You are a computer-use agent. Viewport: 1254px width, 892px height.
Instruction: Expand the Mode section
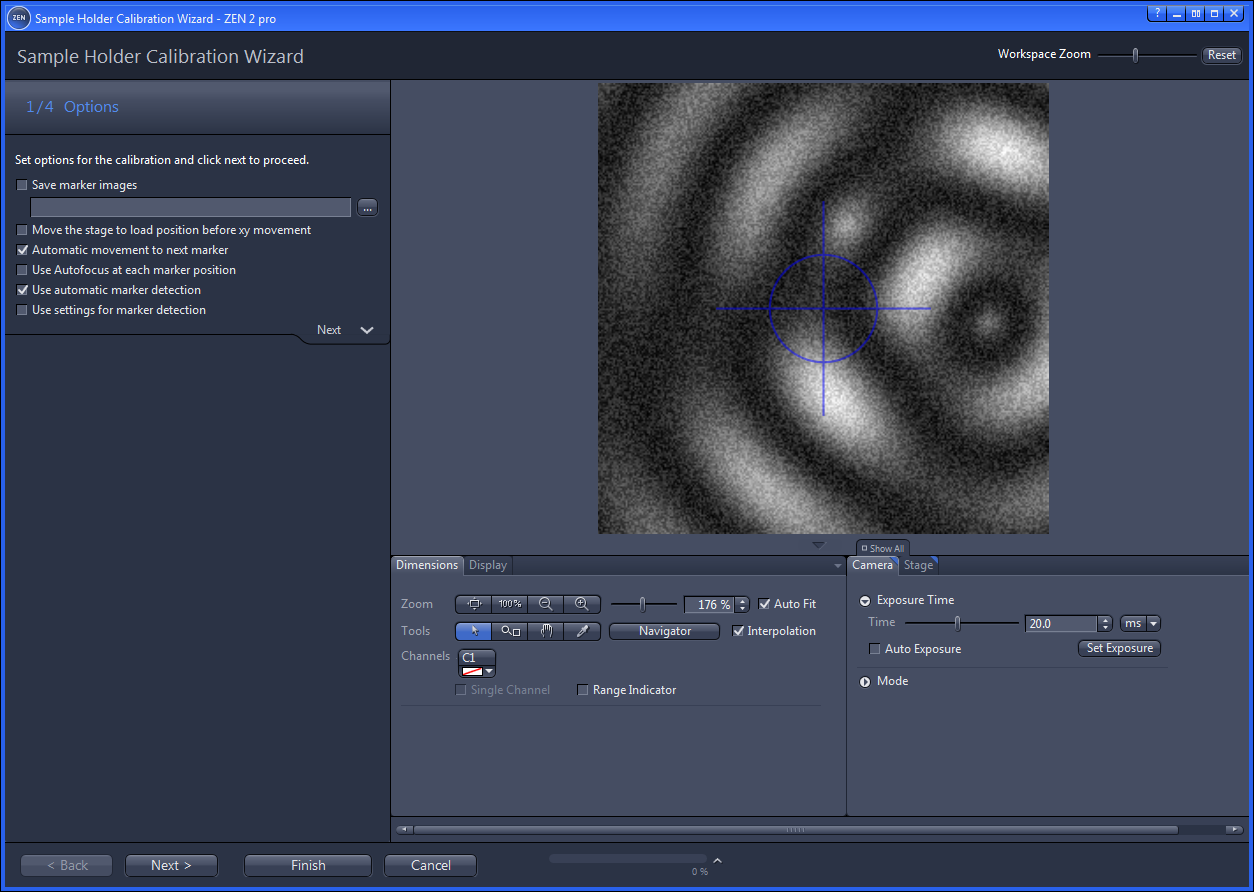(x=864, y=681)
